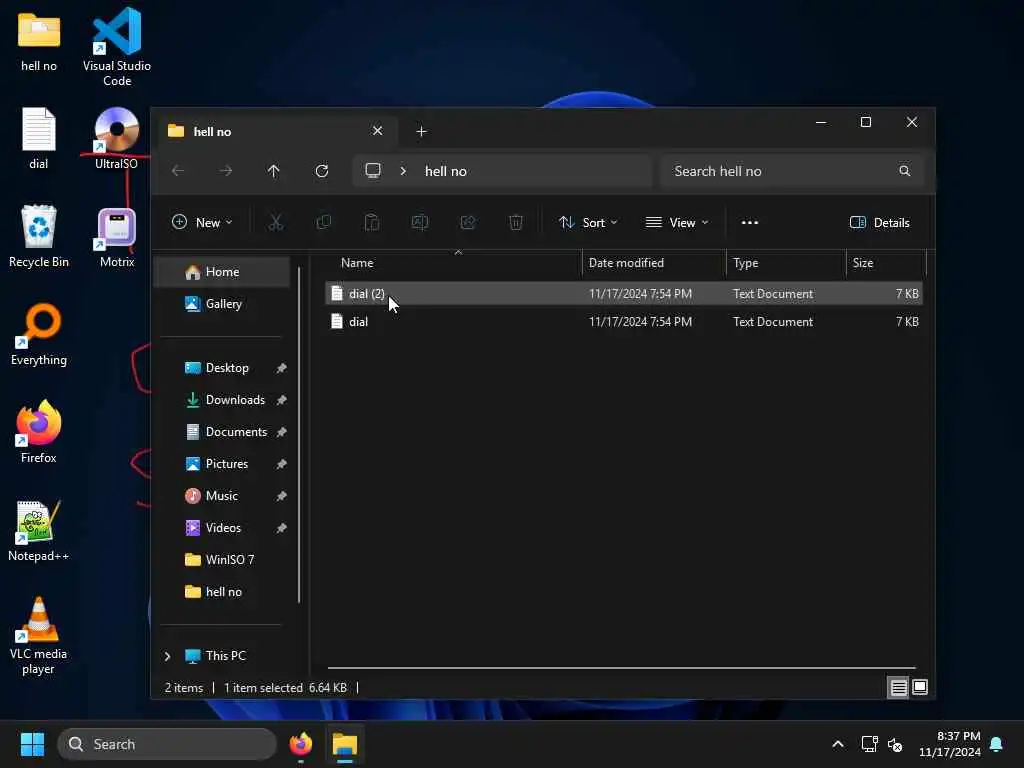Click the PC monitor icon in address bar
Image resolution: width=1024 pixels, height=768 pixels.
click(x=373, y=170)
